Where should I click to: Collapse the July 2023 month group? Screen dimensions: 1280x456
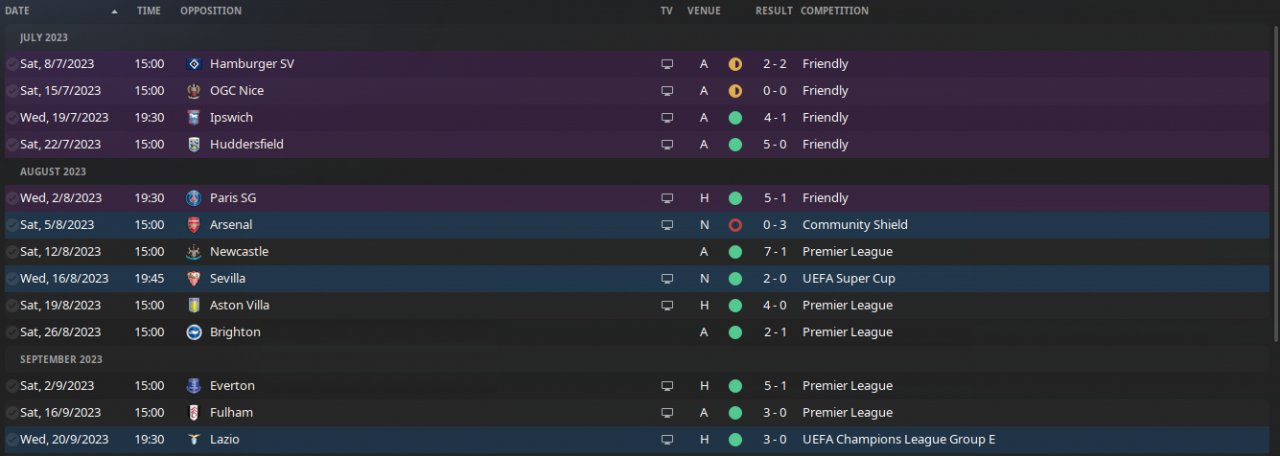click(44, 38)
